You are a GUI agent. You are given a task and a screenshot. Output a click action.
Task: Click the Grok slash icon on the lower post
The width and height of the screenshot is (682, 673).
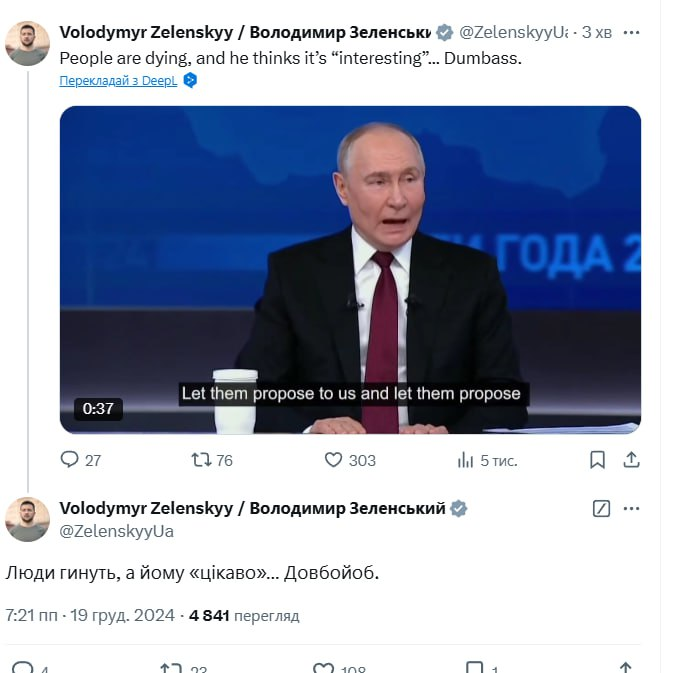(x=601, y=508)
